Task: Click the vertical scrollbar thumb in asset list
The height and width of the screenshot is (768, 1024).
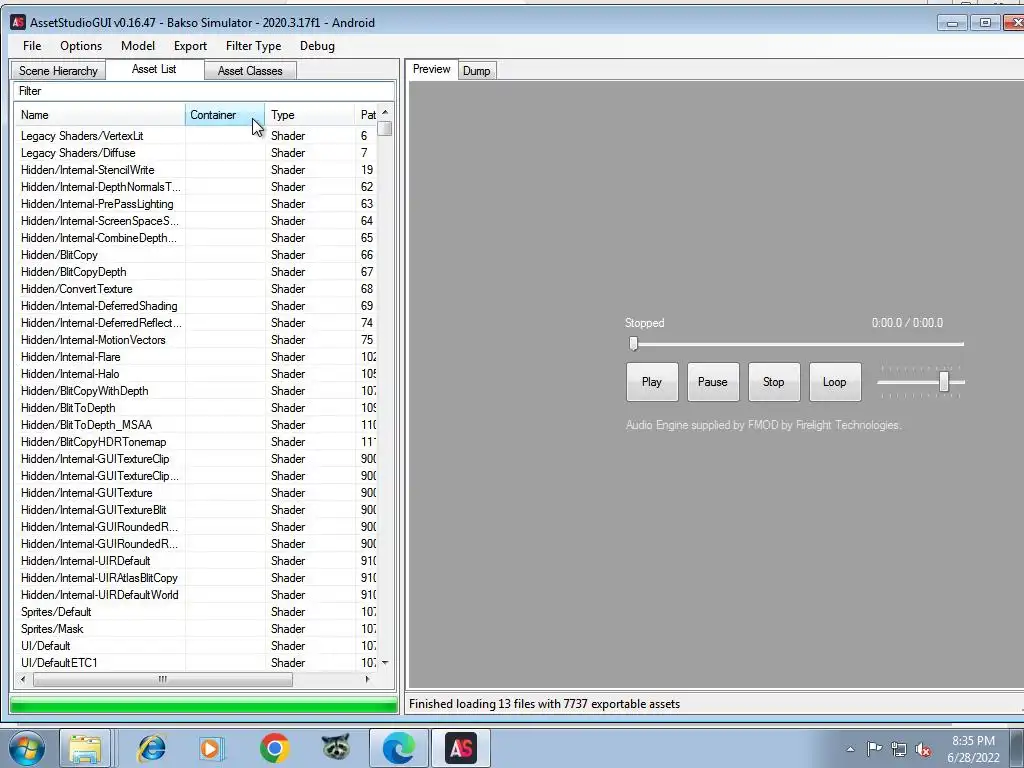Action: [x=385, y=128]
